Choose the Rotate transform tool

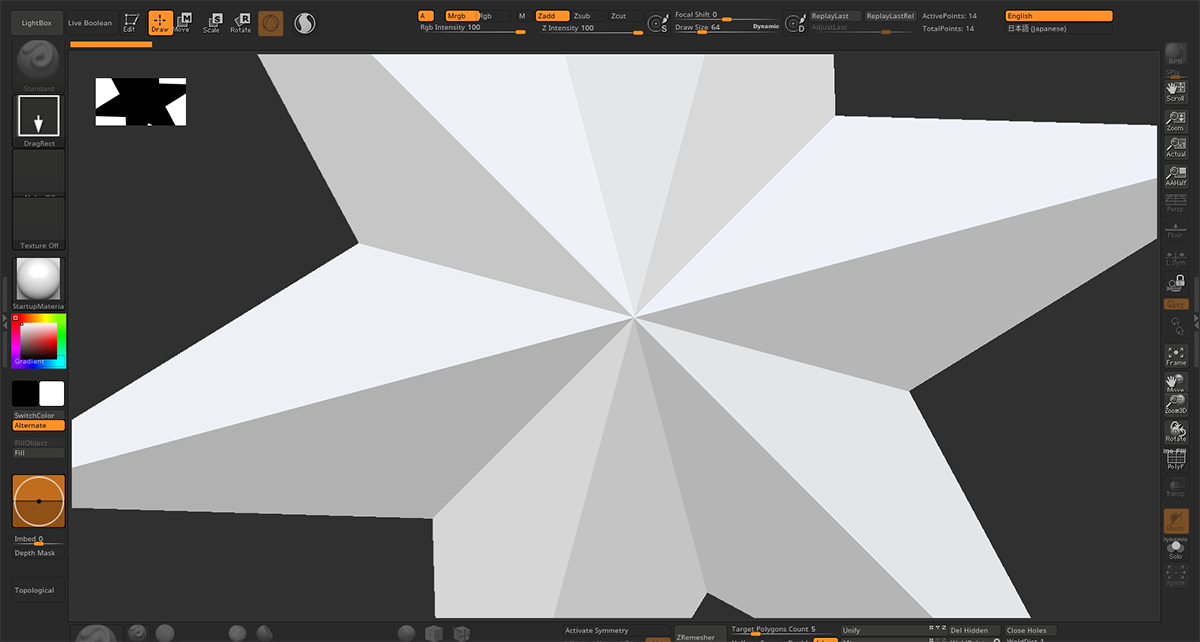click(241, 23)
